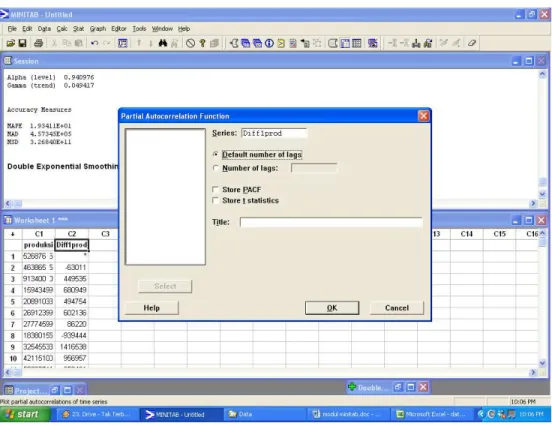Viewport: 552px width, 426px height.
Task: Click the Show Info blue circle icon
Action: (x=269, y=43)
